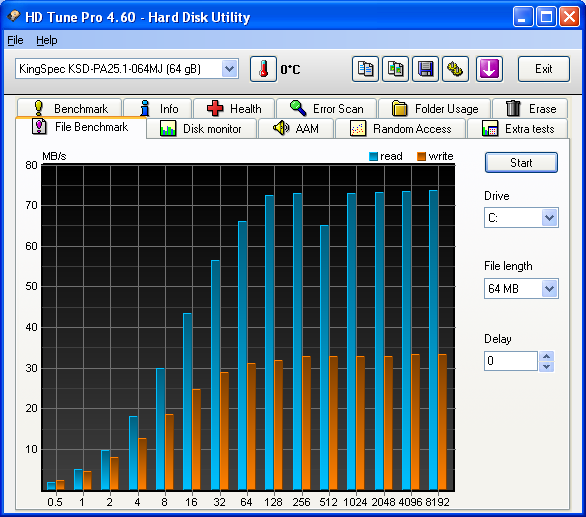Open the Help menu
The image size is (586, 517).
[47, 40]
